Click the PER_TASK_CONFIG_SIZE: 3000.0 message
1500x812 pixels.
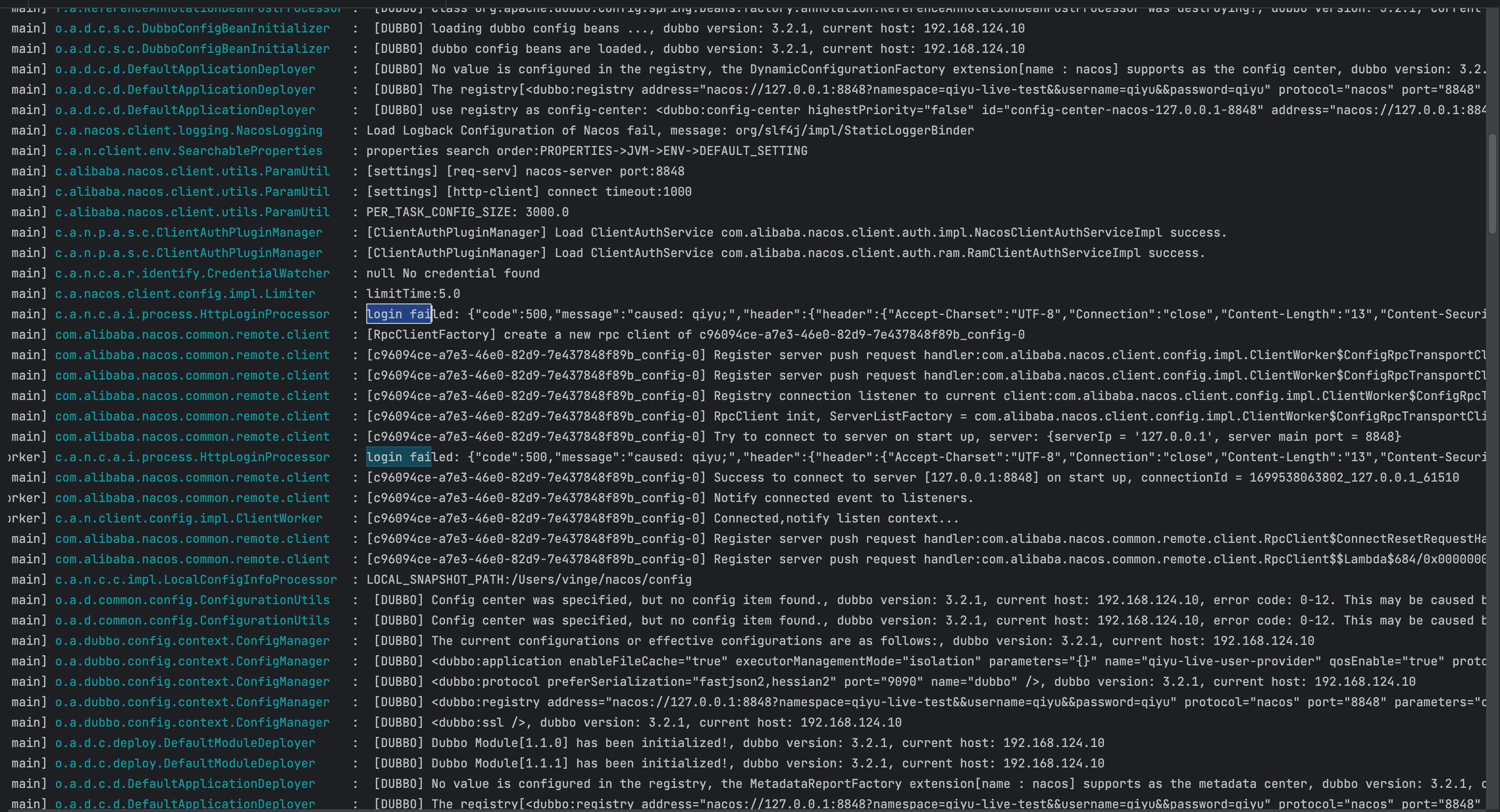click(467, 212)
